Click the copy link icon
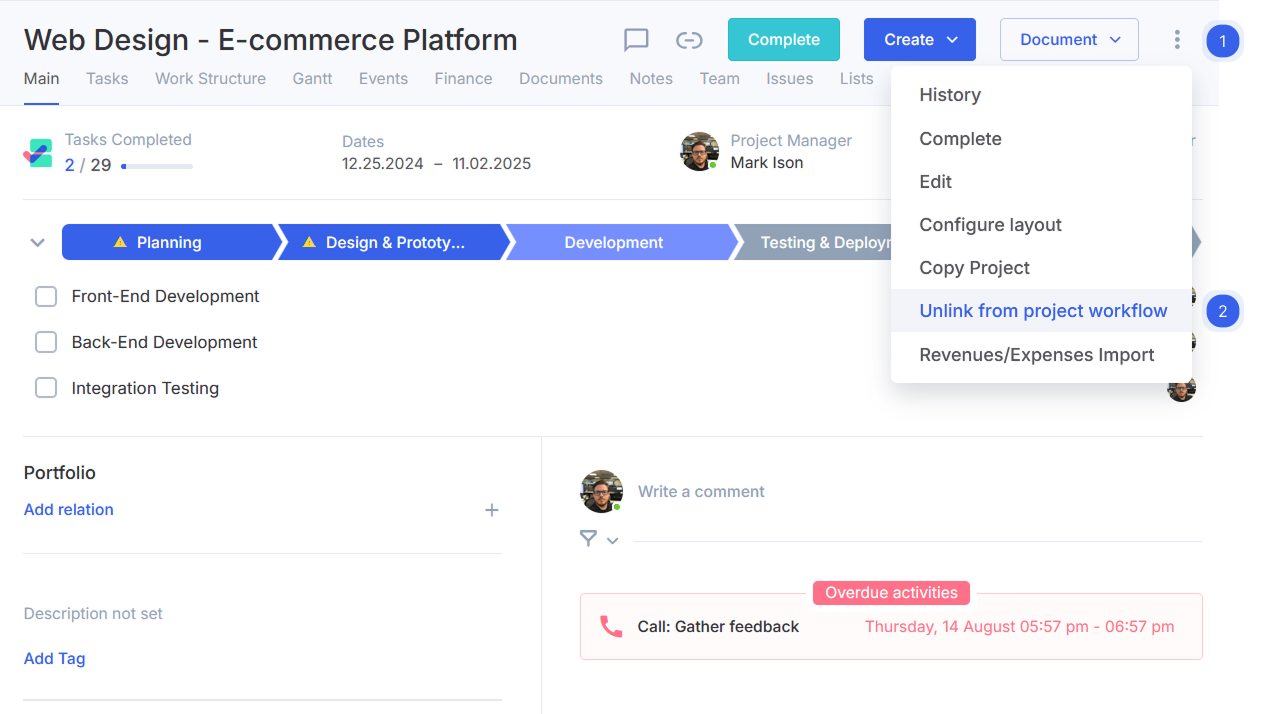 (689, 40)
